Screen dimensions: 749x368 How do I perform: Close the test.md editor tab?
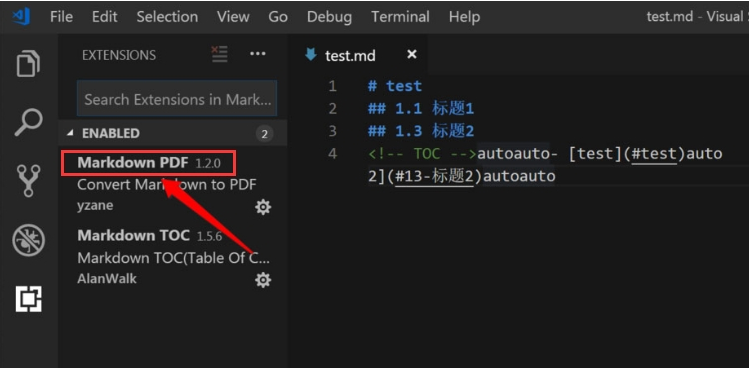412,54
